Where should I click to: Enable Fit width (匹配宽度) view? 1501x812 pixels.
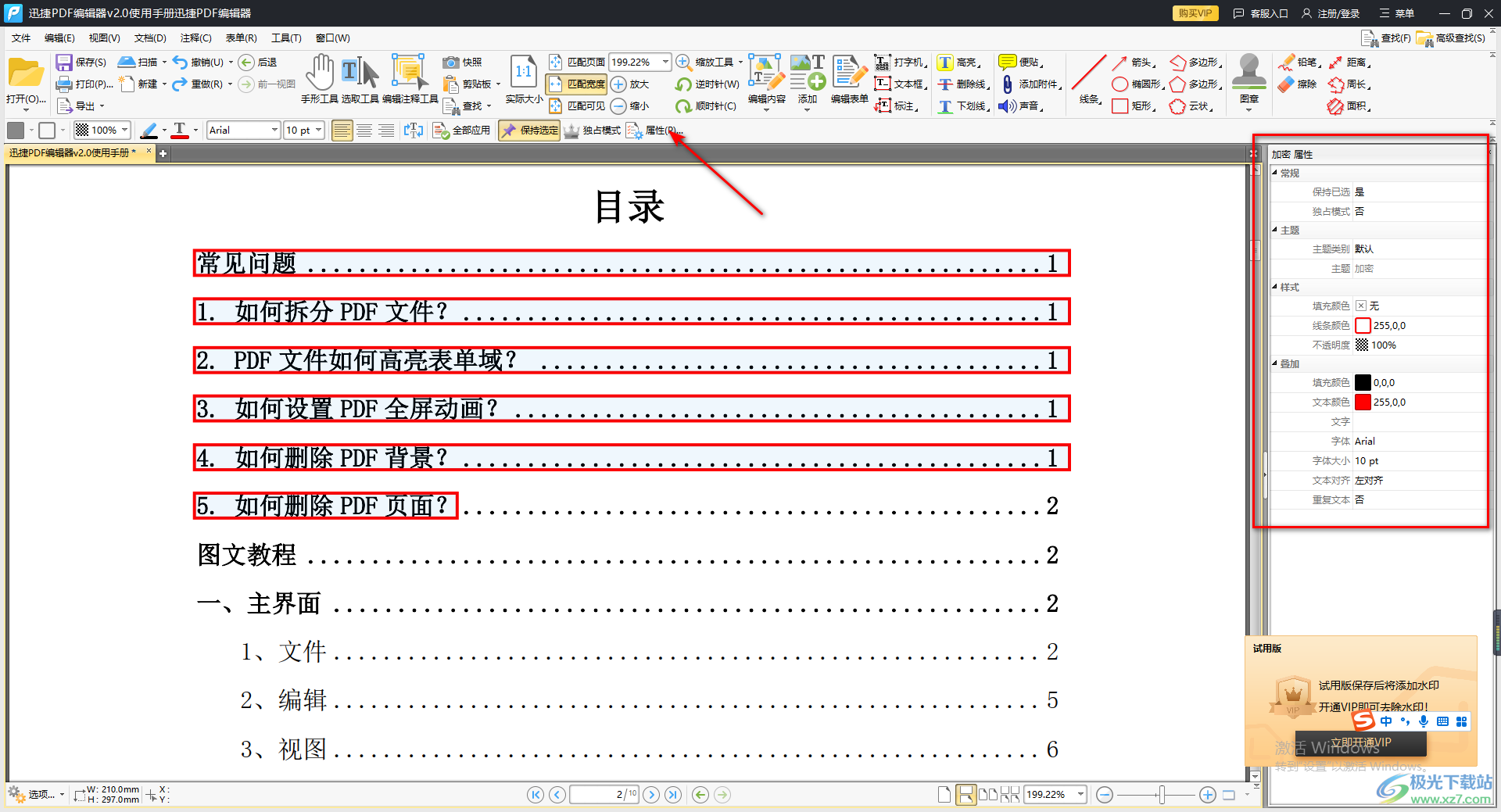click(x=577, y=84)
